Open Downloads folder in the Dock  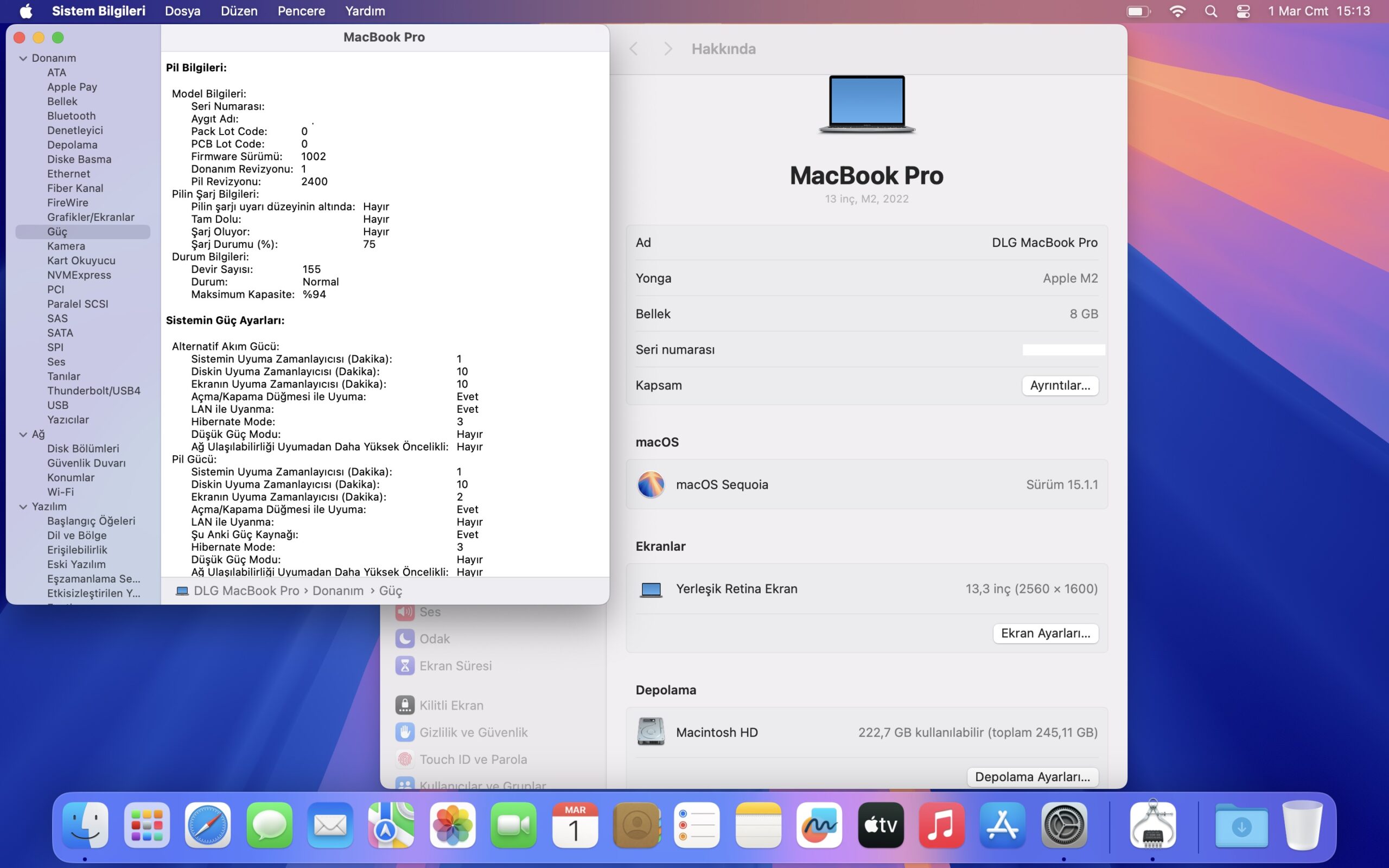[x=1241, y=826]
